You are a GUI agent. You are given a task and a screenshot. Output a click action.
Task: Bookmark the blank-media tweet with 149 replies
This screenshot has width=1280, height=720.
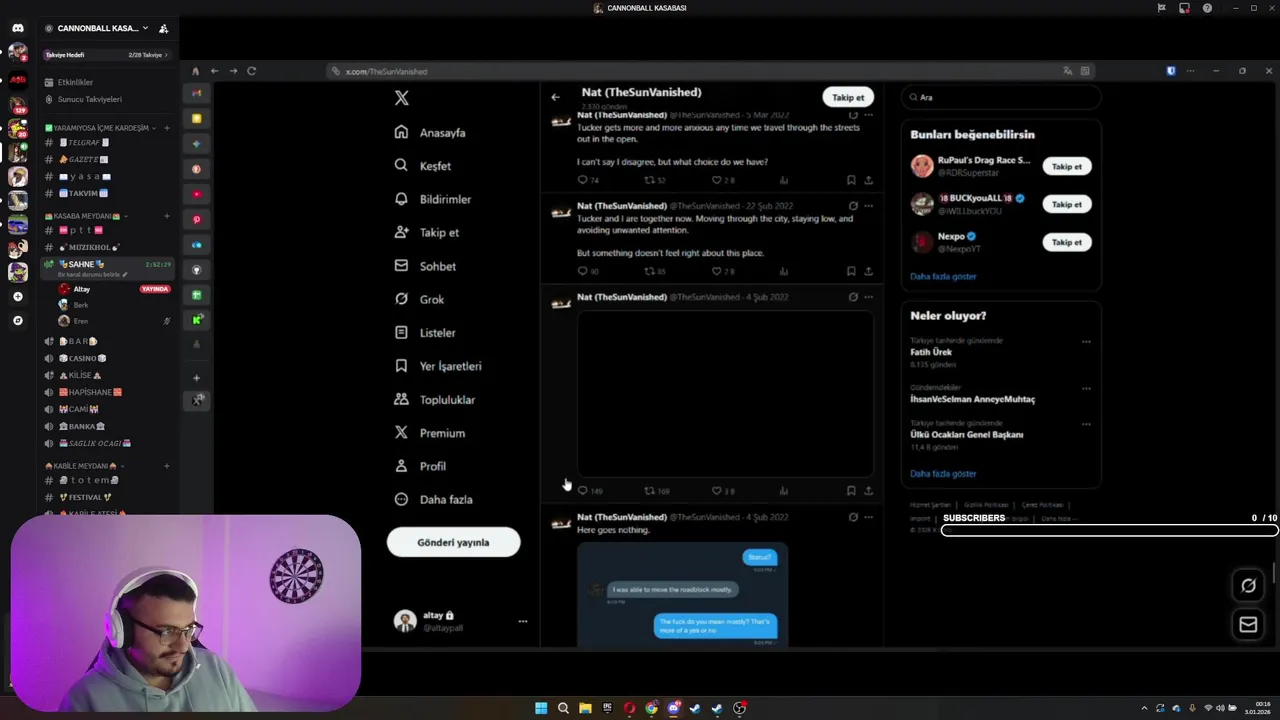point(851,491)
